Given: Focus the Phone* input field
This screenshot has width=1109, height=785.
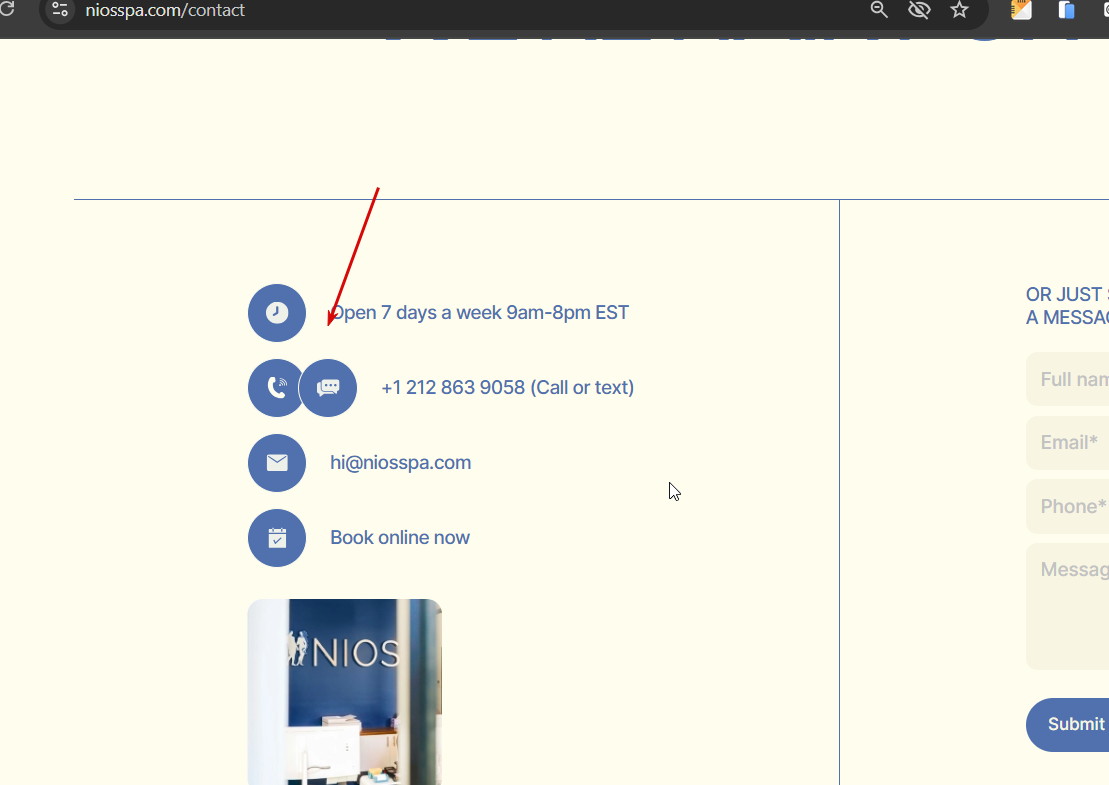Looking at the screenshot, I should 1068,506.
